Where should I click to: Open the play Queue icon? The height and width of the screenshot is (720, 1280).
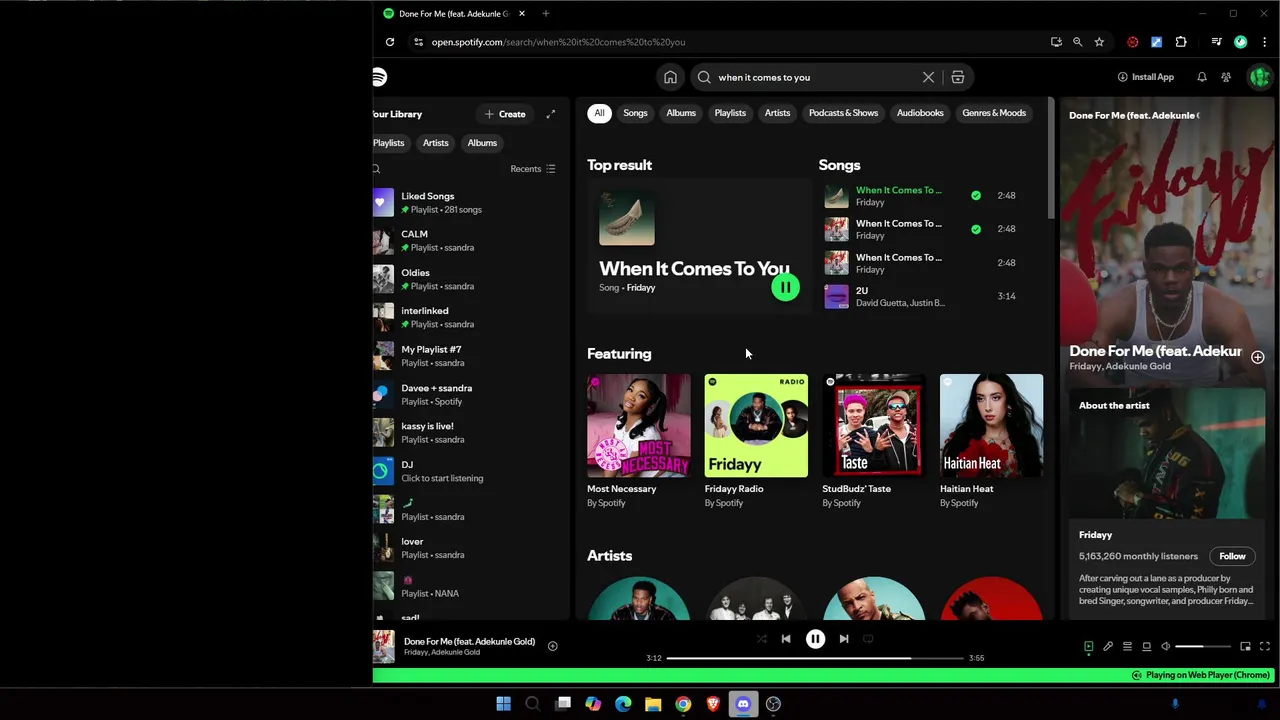(x=1127, y=647)
